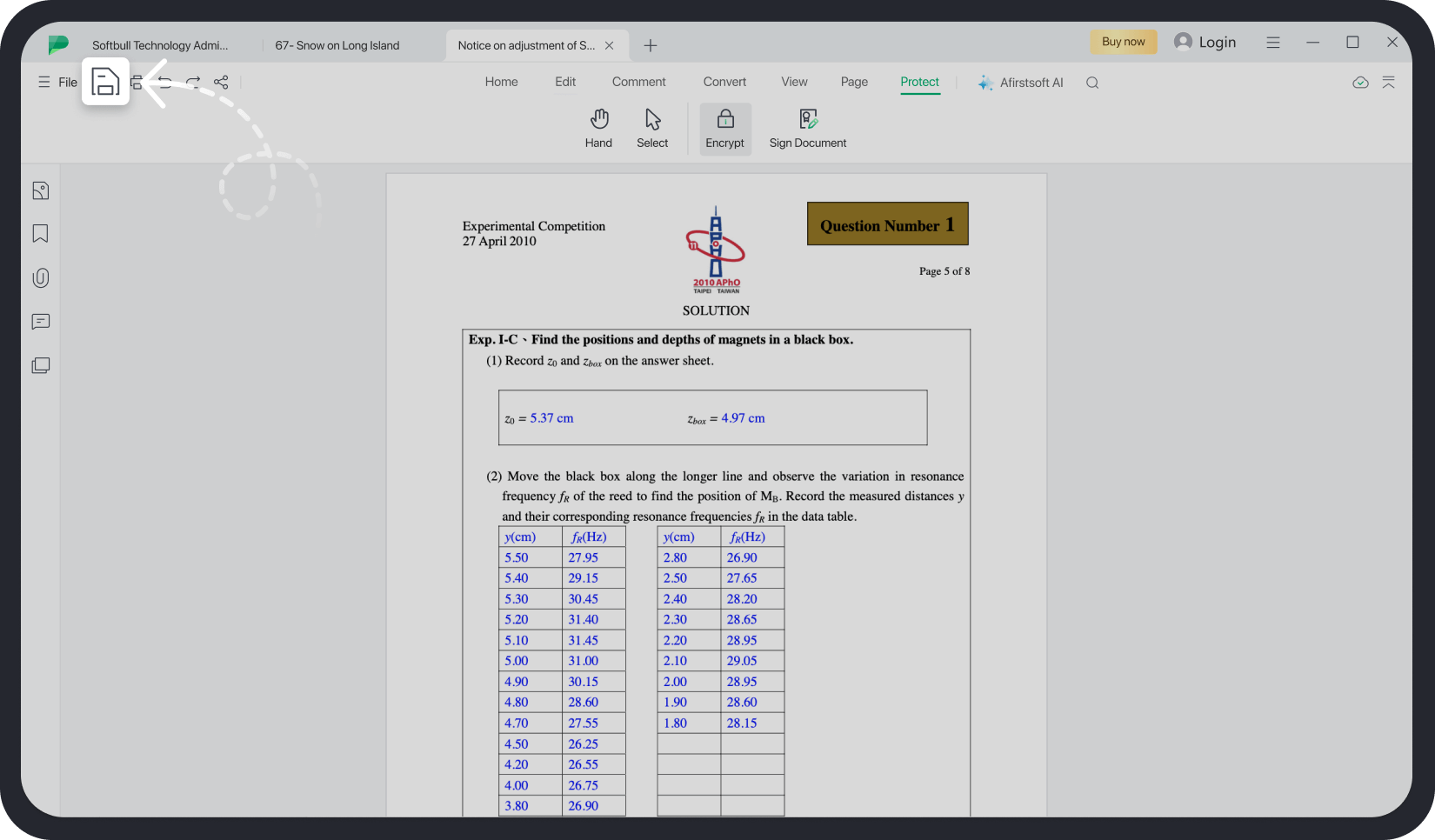Minimize the application window
This screenshot has width=1435, height=840.
click(1313, 42)
